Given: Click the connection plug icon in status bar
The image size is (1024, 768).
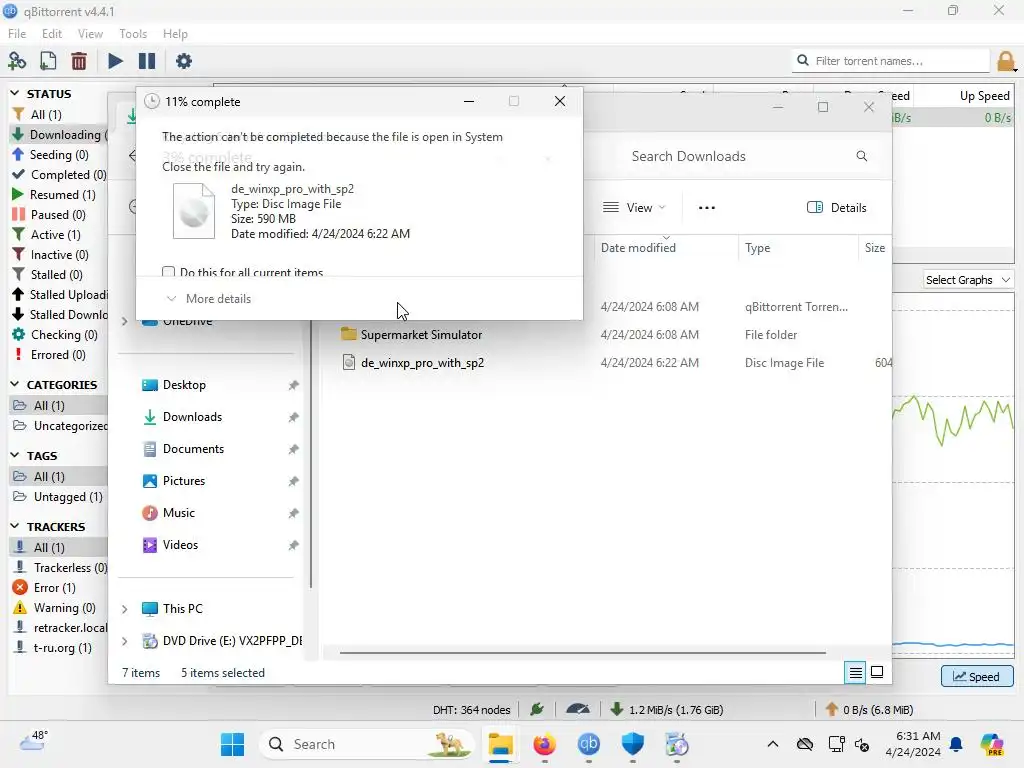Looking at the screenshot, I should (537, 709).
